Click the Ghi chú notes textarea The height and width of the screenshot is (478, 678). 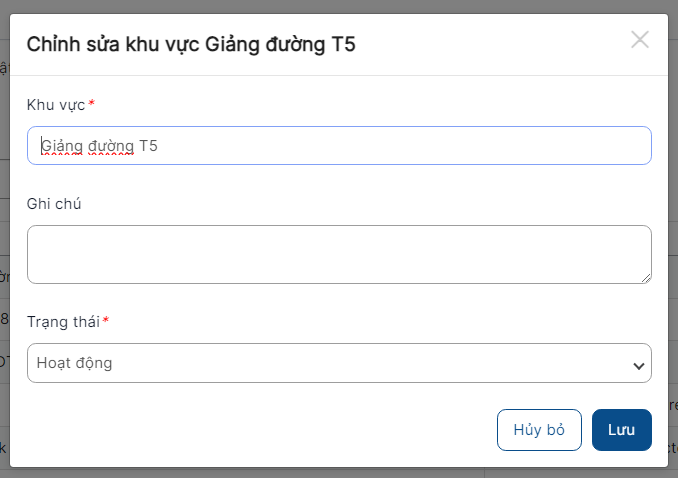tap(339, 254)
